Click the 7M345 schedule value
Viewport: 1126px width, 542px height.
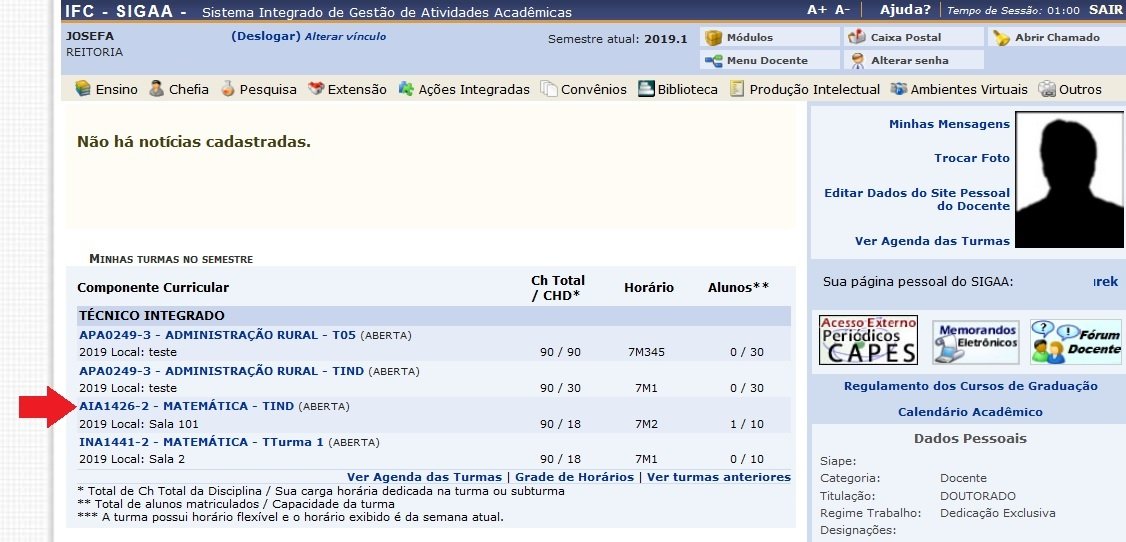[646, 352]
